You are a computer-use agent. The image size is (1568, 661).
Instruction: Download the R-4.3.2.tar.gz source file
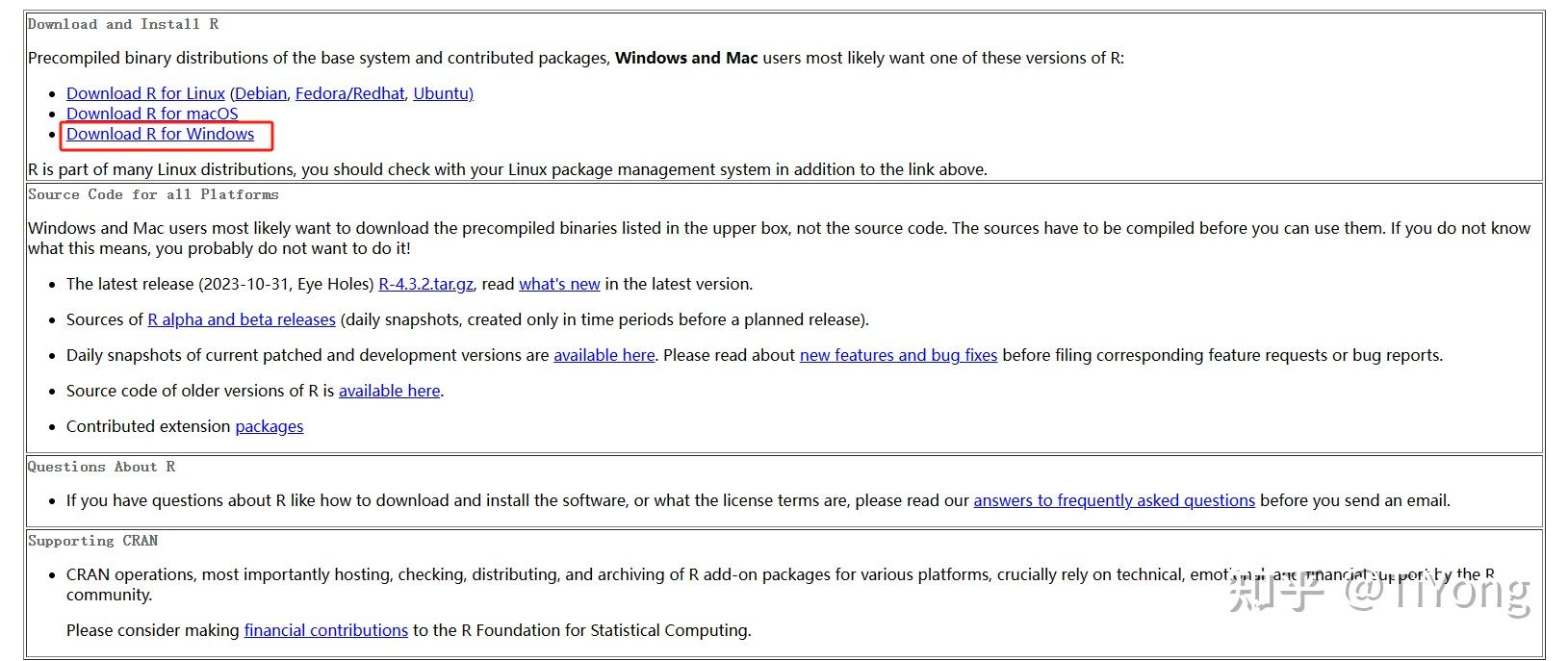point(425,284)
